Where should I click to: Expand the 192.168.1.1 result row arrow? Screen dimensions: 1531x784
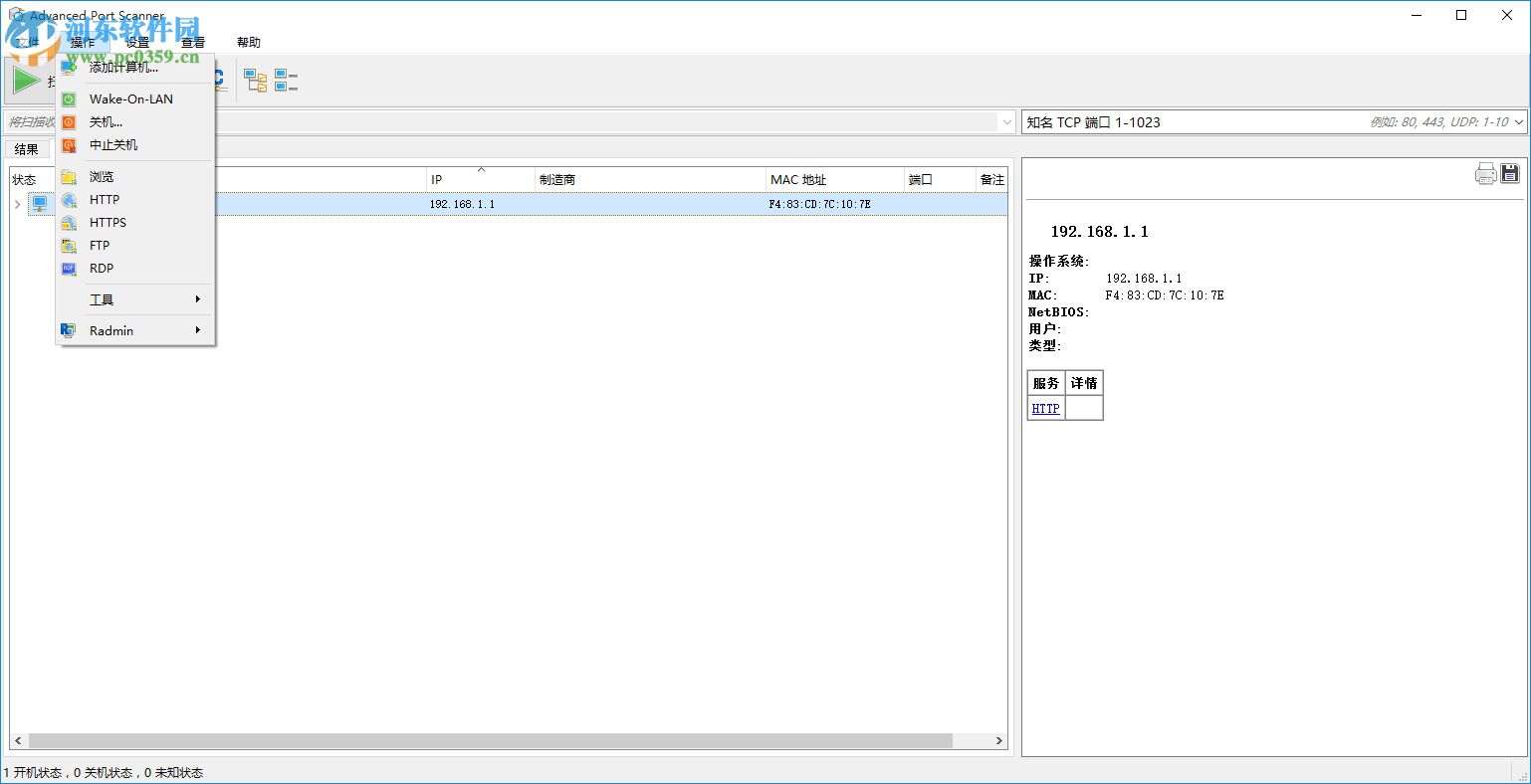click(18, 203)
